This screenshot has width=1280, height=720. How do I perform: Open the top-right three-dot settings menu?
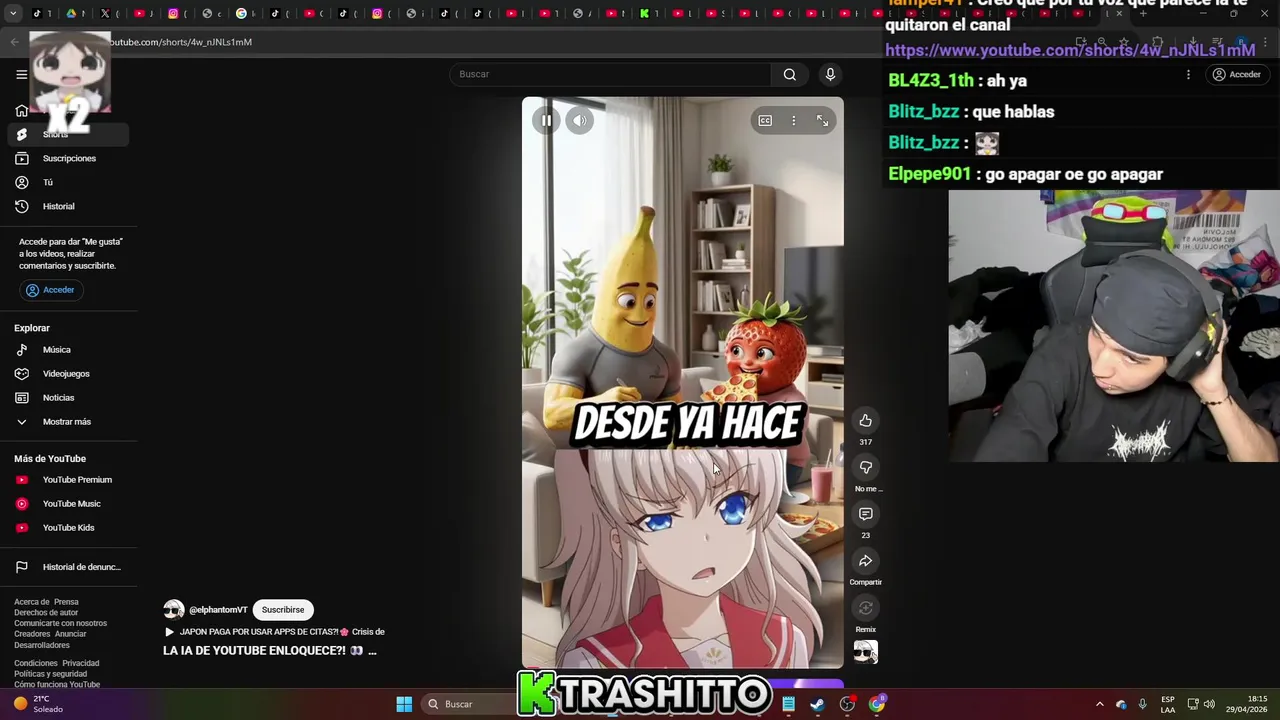coord(1188,75)
